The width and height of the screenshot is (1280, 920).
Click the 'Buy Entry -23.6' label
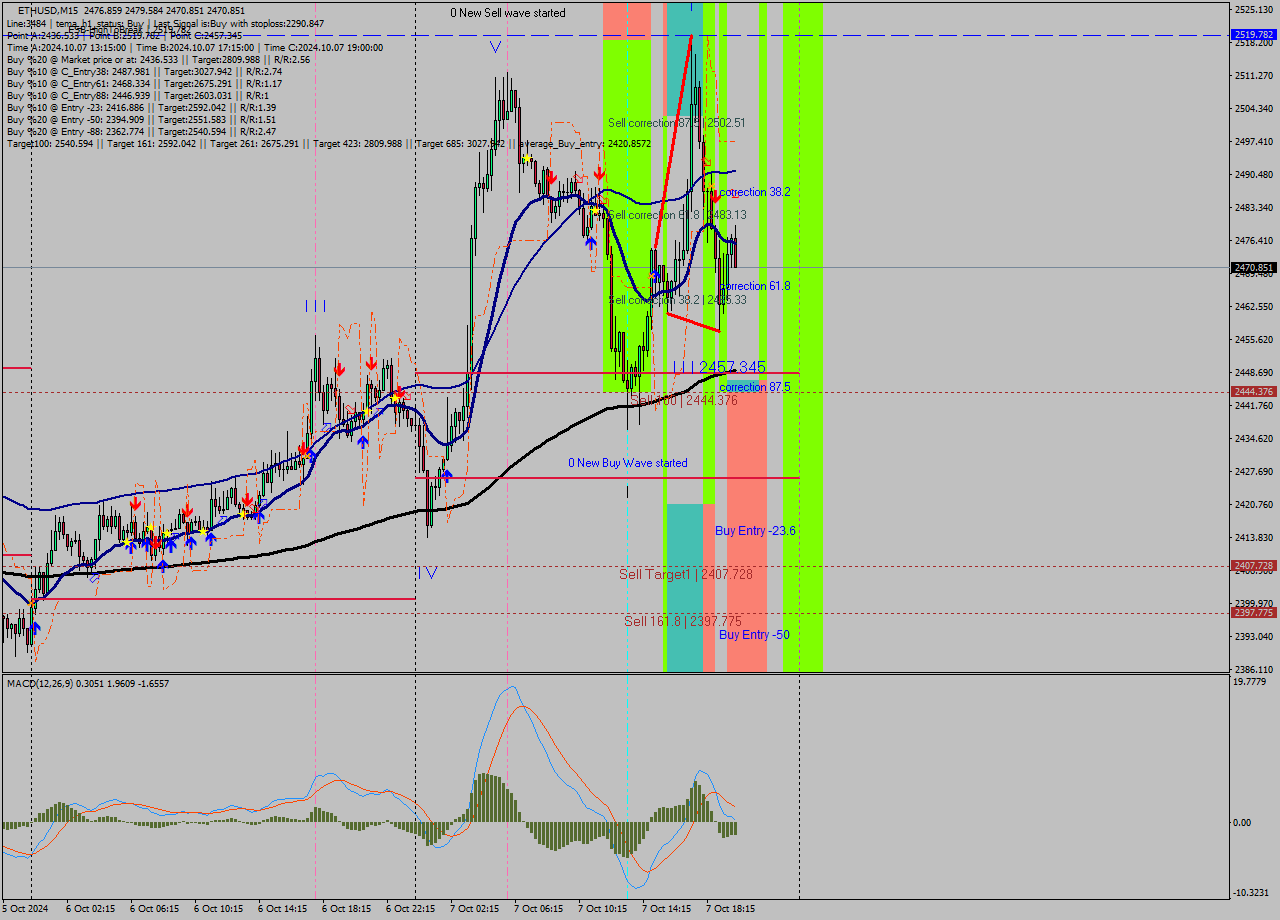pyautogui.click(x=755, y=531)
